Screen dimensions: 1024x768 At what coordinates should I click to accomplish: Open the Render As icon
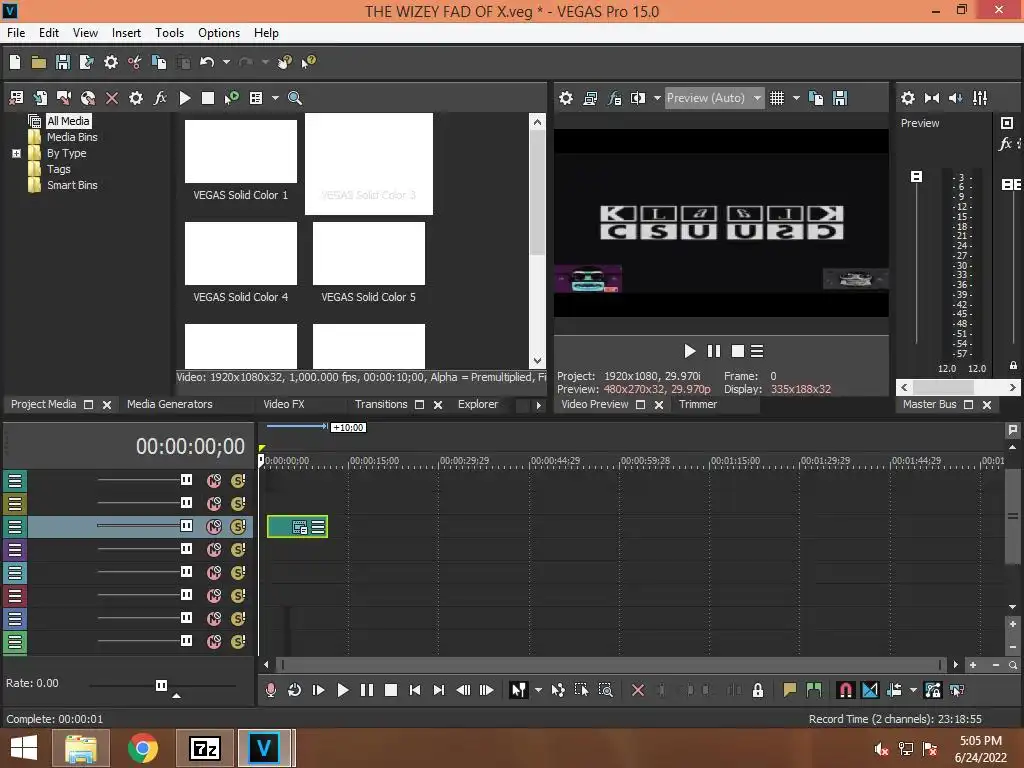[86, 62]
